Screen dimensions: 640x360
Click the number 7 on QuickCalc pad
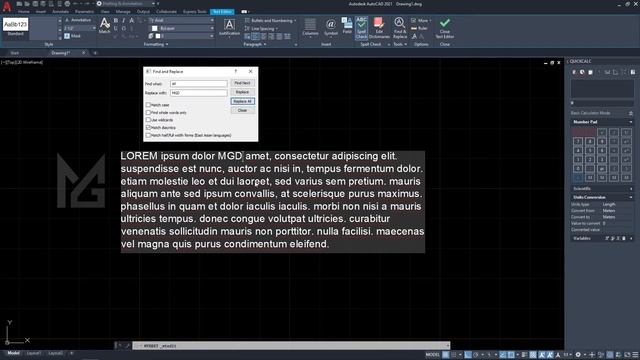point(578,142)
